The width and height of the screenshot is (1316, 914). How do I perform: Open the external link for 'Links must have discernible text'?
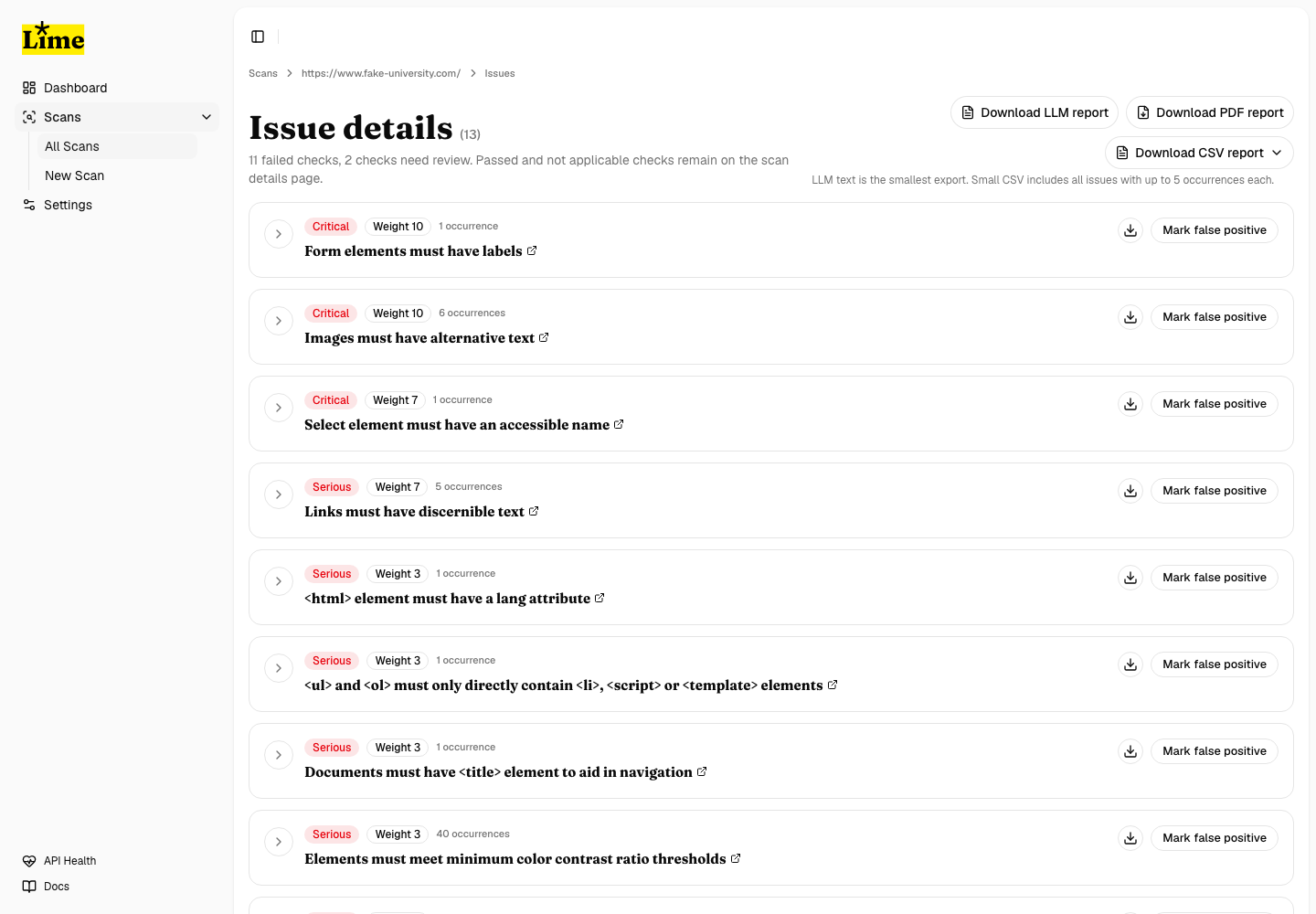tap(534, 511)
